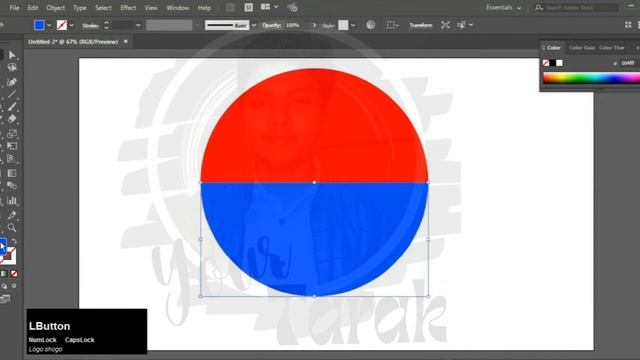
Task: Expand Arrange Documents dropdown arrow
Action: click(276, 7)
